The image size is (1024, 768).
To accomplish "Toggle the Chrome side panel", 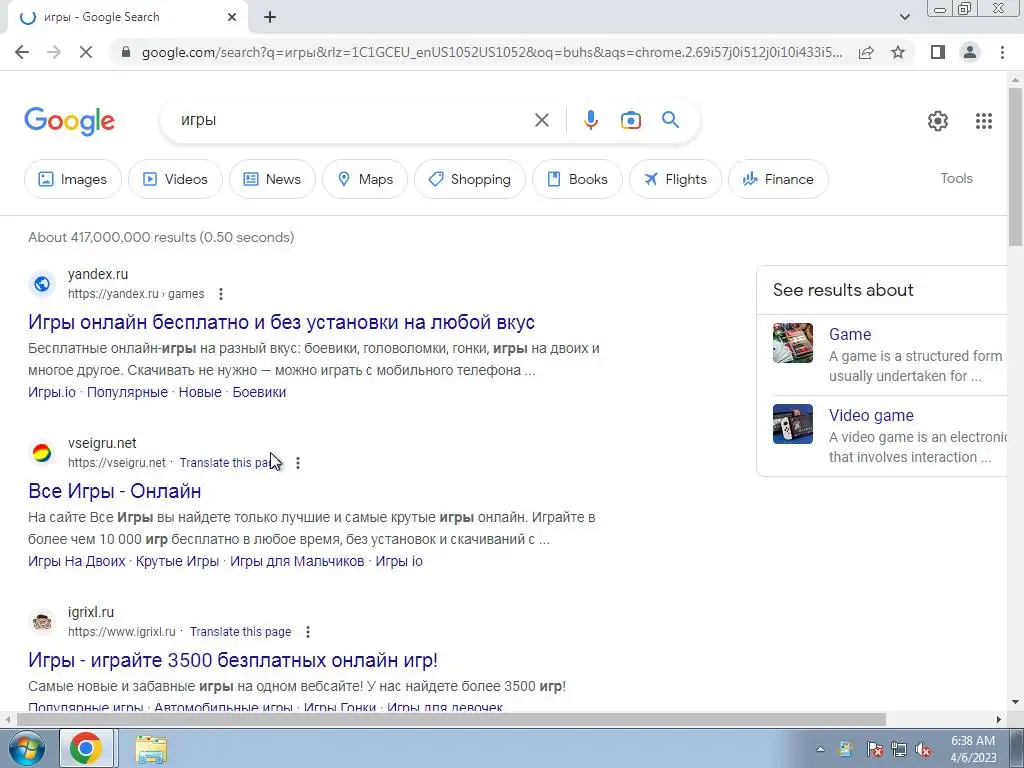I will pyautogui.click(x=938, y=52).
